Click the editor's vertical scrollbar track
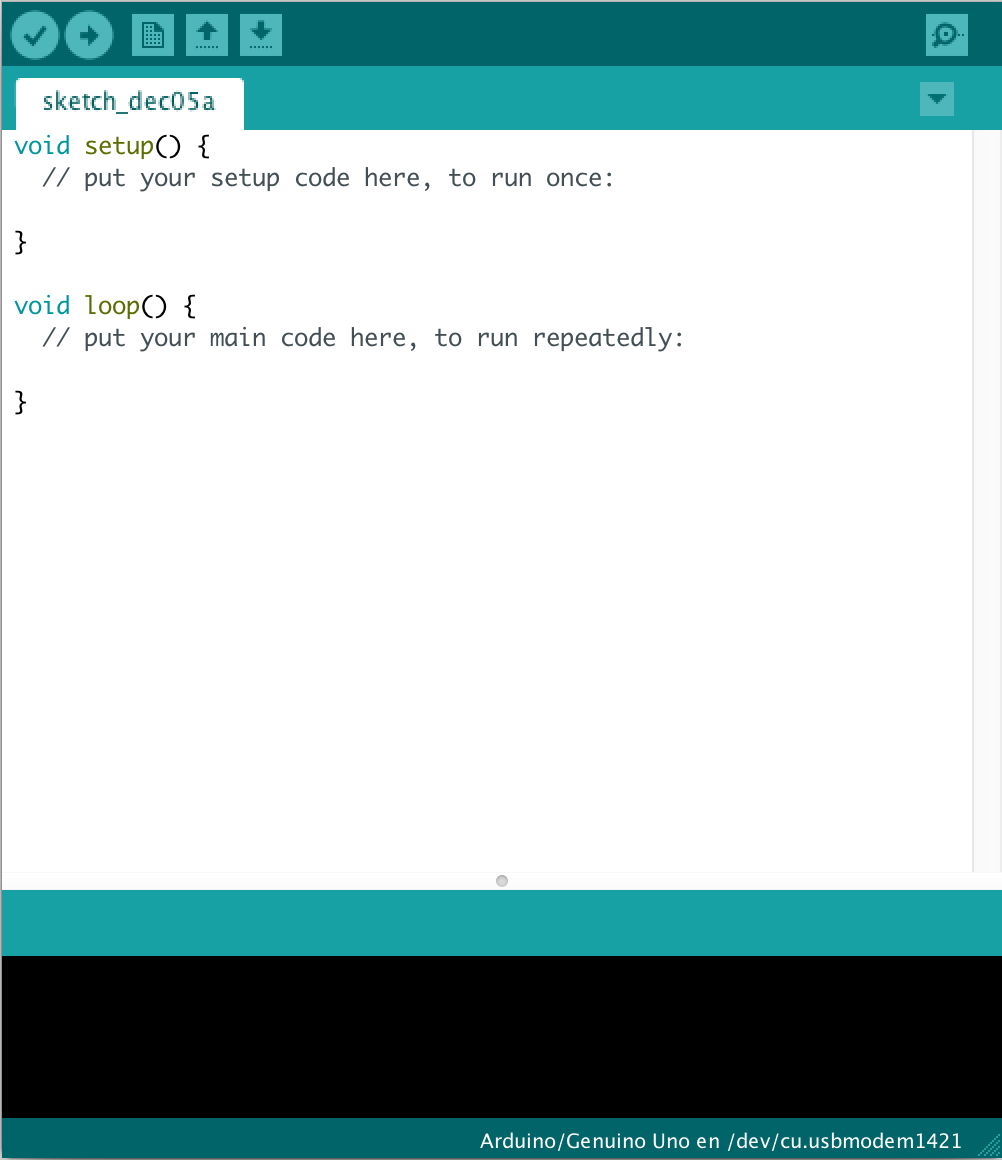Screen dimensions: 1002x1160 pyautogui.click(x=986, y=501)
